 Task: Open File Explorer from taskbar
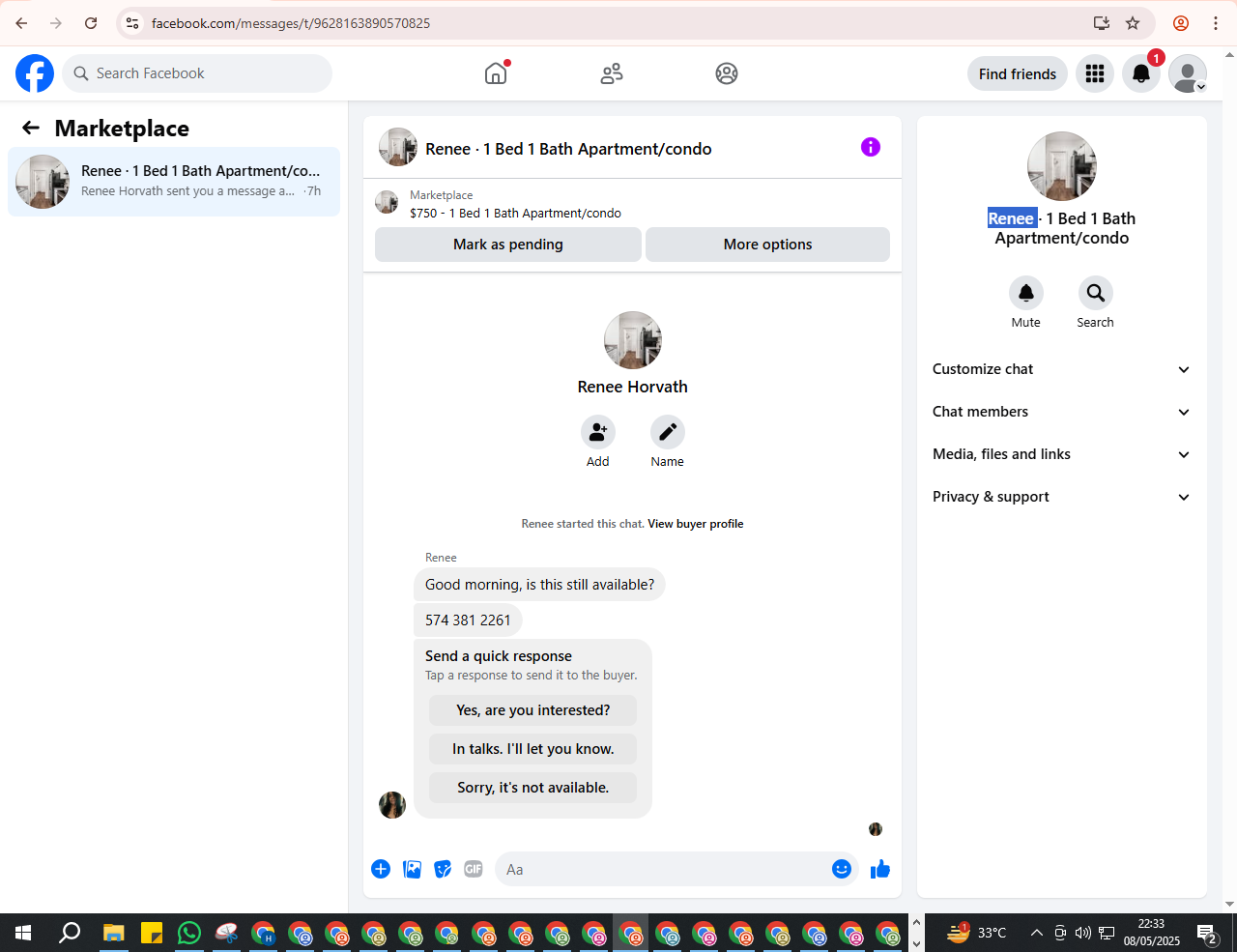pyautogui.click(x=114, y=933)
